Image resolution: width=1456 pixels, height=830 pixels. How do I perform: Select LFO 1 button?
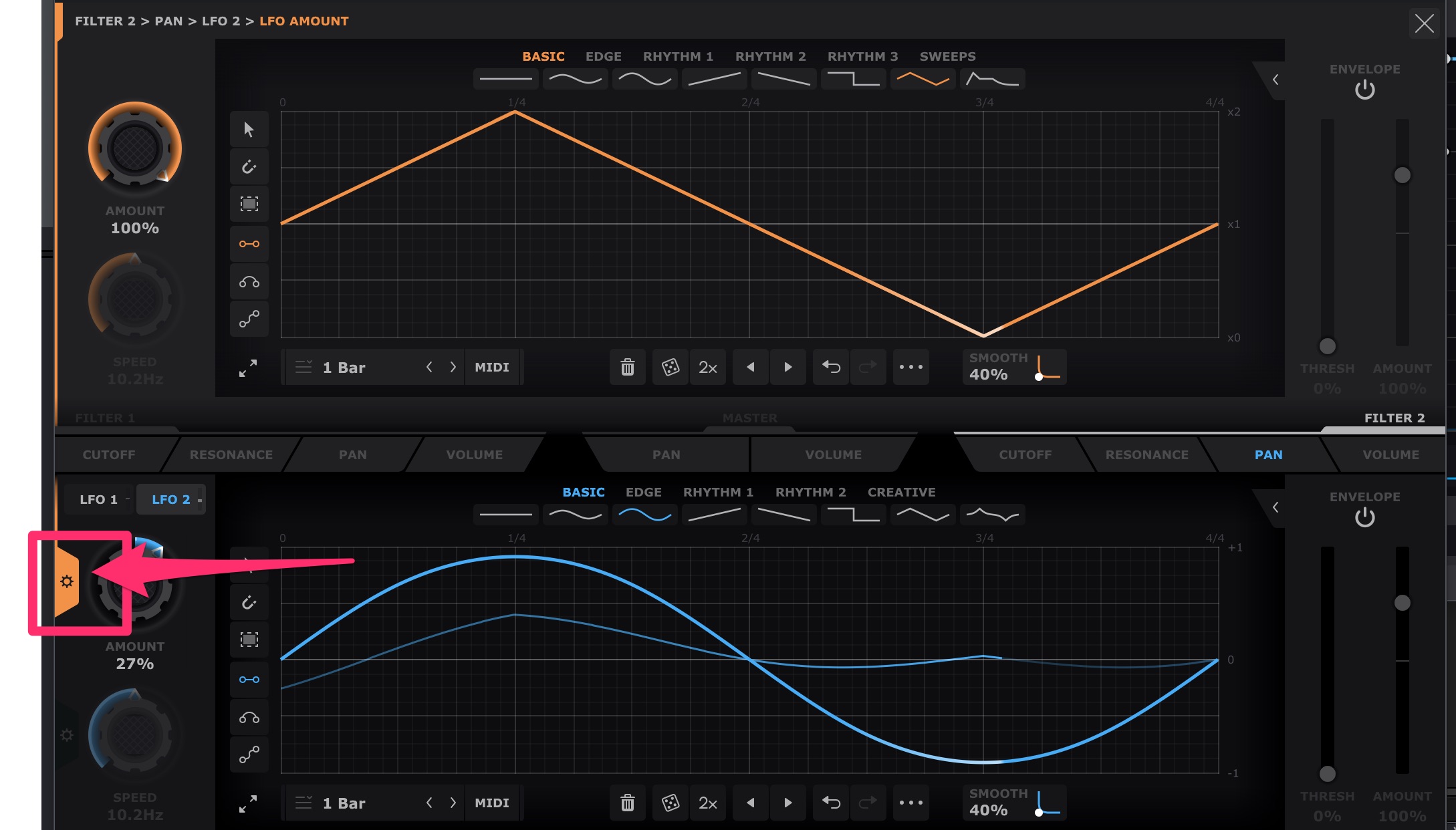click(x=98, y=499)
